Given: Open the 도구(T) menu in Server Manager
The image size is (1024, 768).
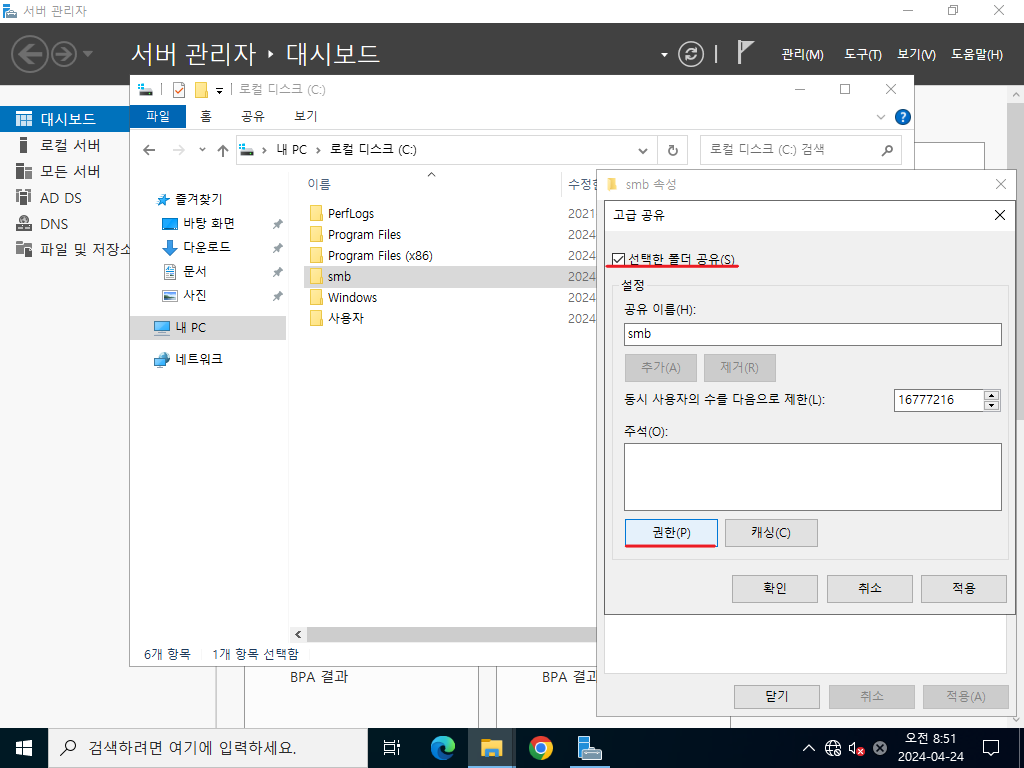Looking at the screenshot, I should [x=863, y=55].
